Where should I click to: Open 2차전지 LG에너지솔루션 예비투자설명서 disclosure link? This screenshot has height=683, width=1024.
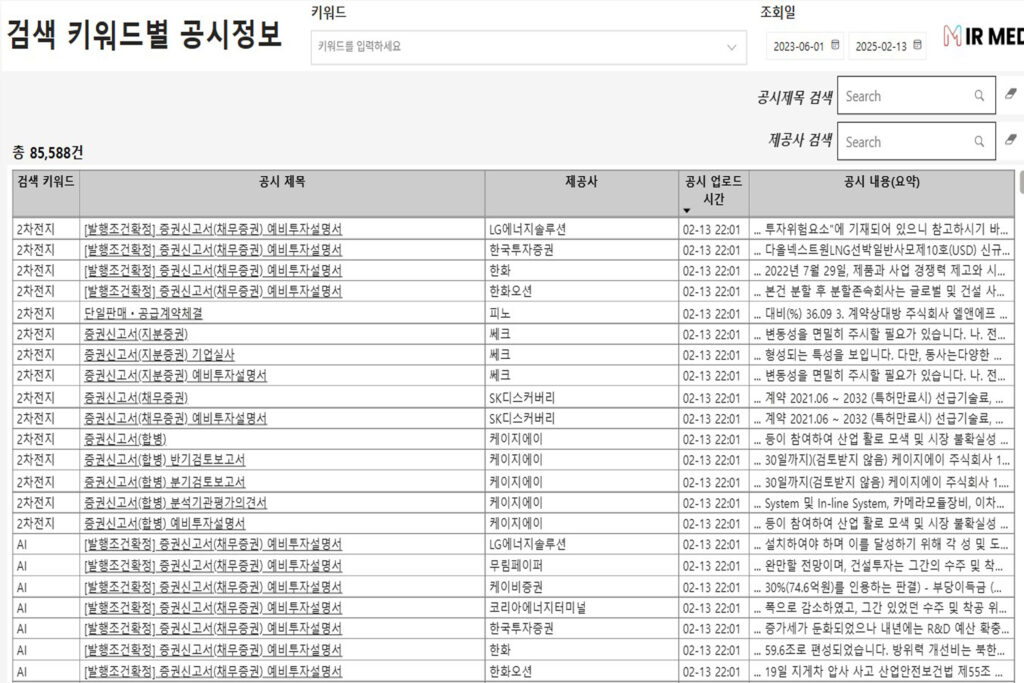(x=213, y=229)
